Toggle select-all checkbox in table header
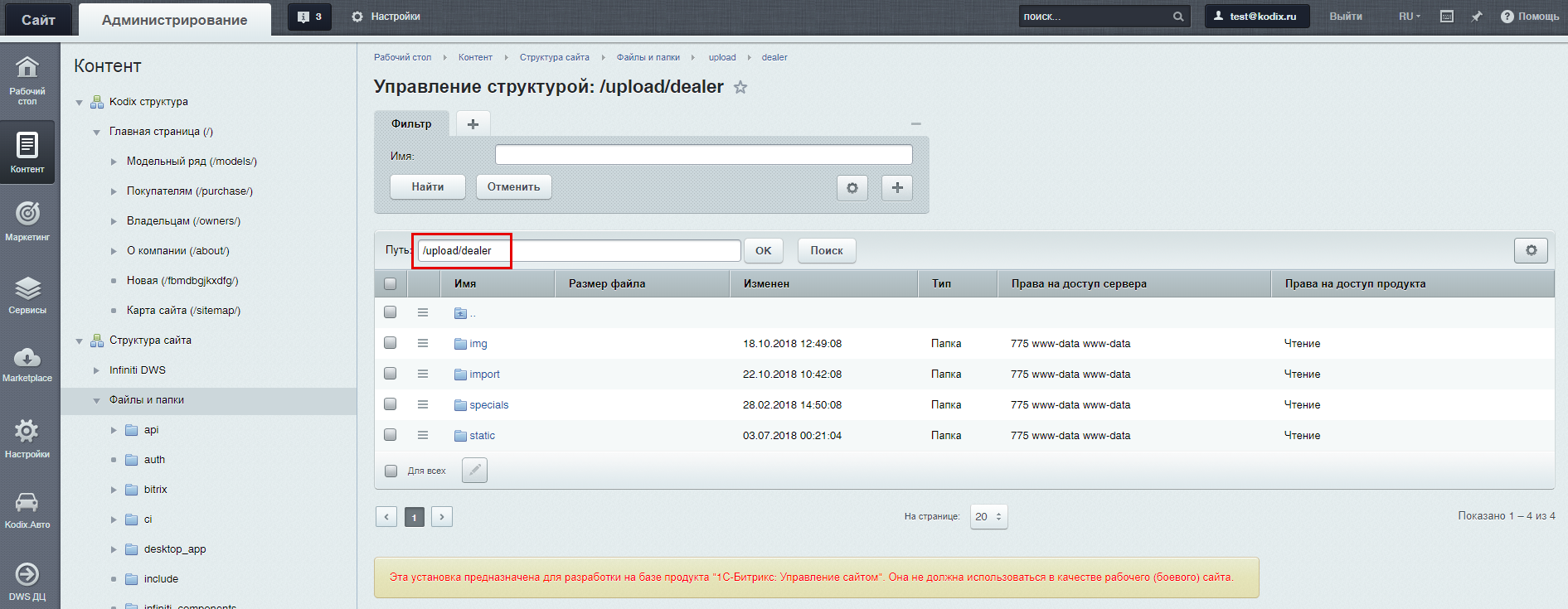 point(391,283)
